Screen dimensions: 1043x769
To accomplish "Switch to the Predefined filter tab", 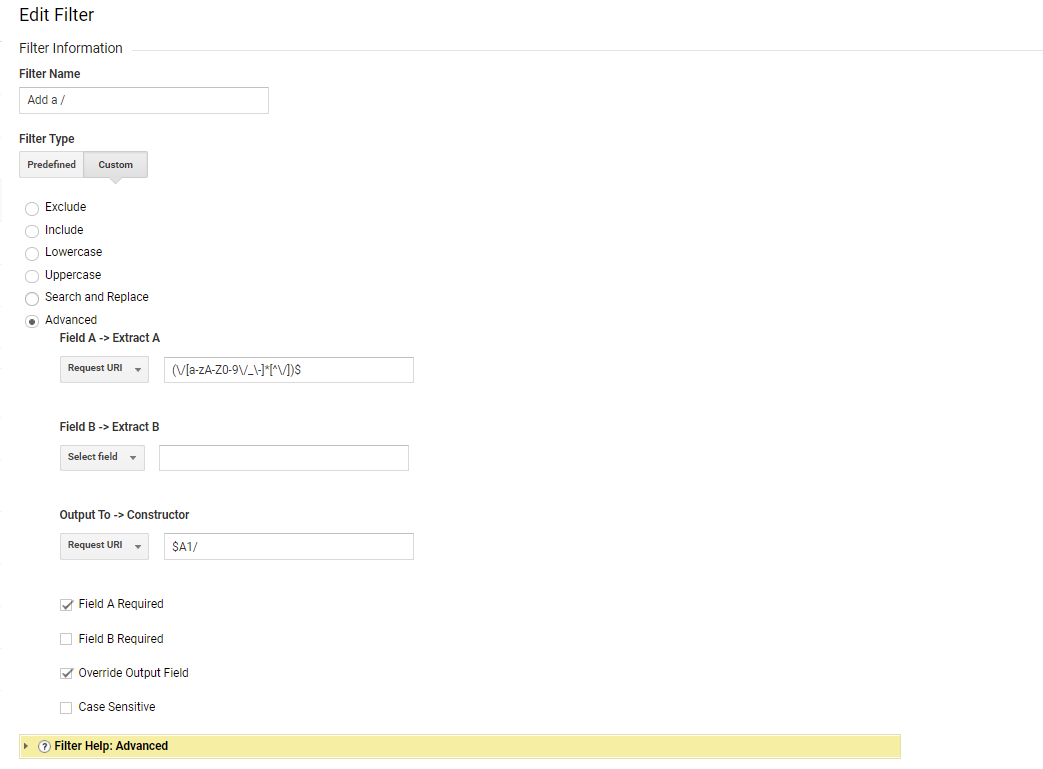I will click(51, 164).
